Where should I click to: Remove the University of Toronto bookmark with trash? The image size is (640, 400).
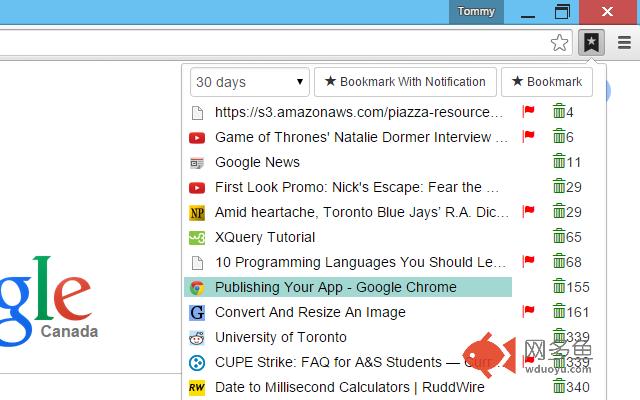[x=559, y=337]
